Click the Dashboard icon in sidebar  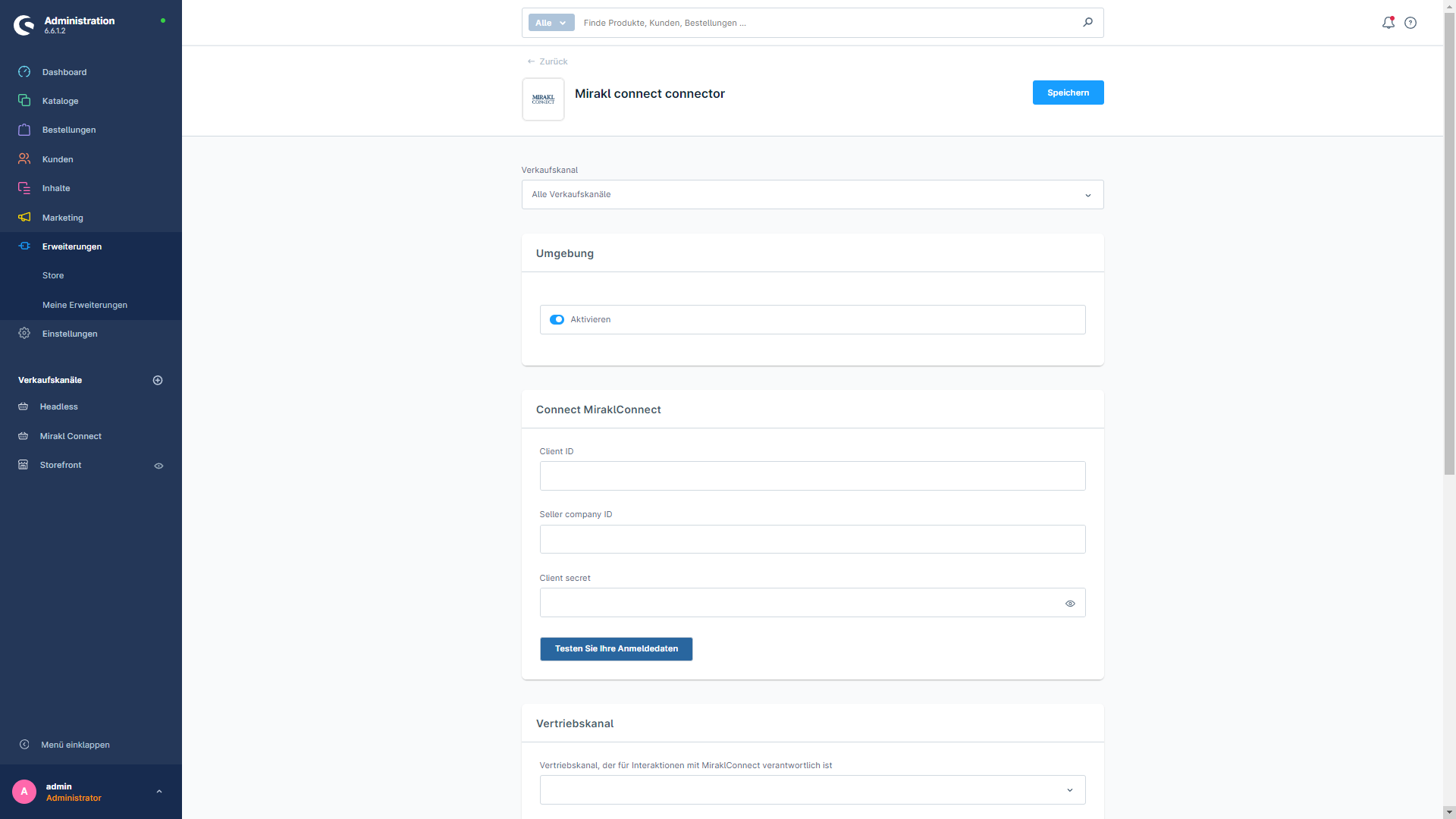[x=25, y=71]
